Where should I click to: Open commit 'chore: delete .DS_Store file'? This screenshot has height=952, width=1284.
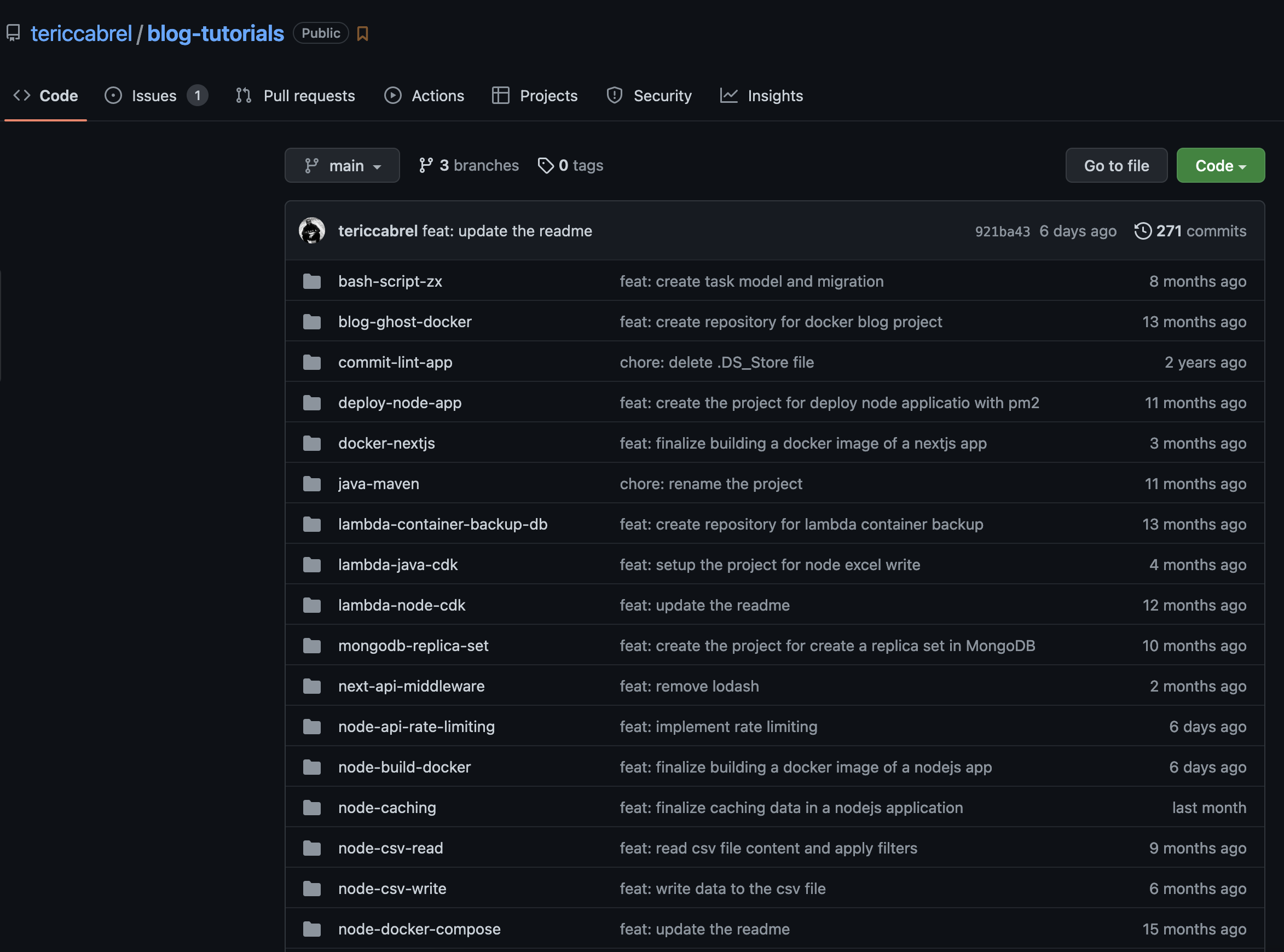717,363
